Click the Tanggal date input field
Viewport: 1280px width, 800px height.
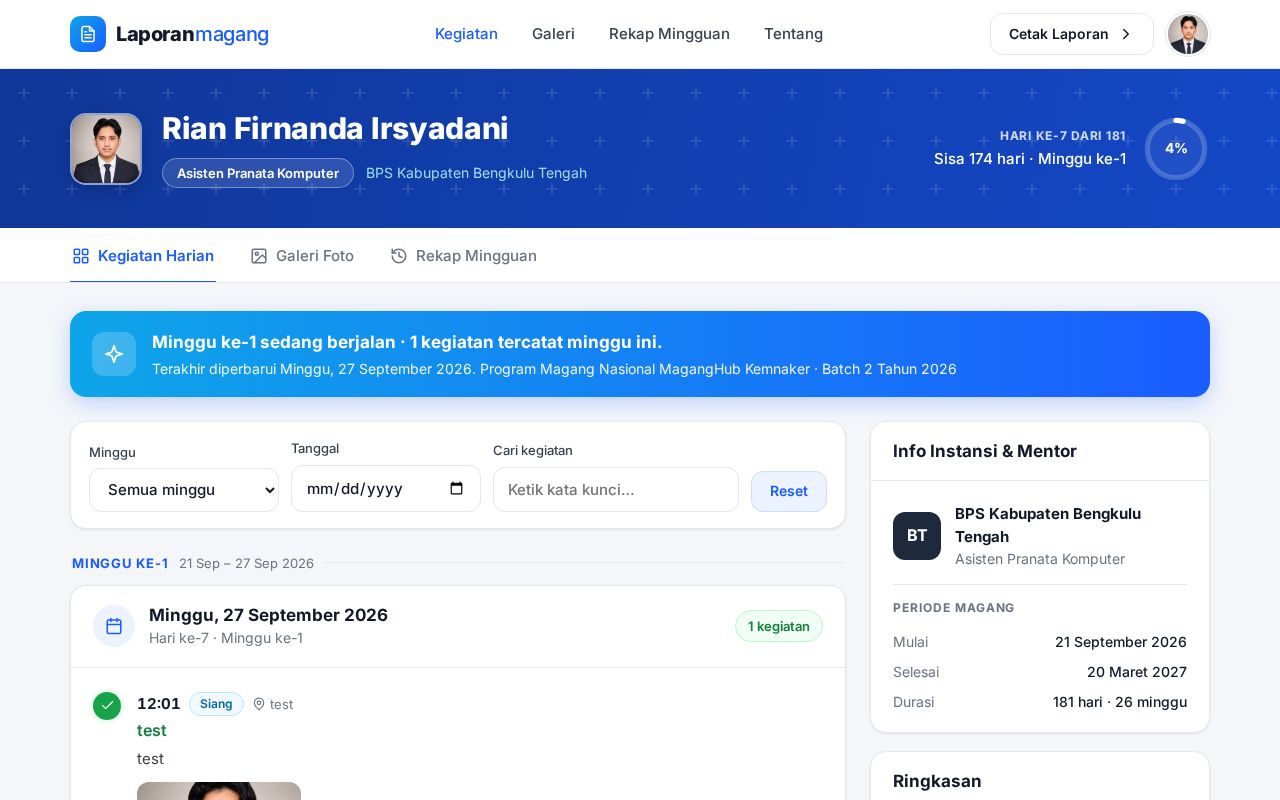point(386,489)
